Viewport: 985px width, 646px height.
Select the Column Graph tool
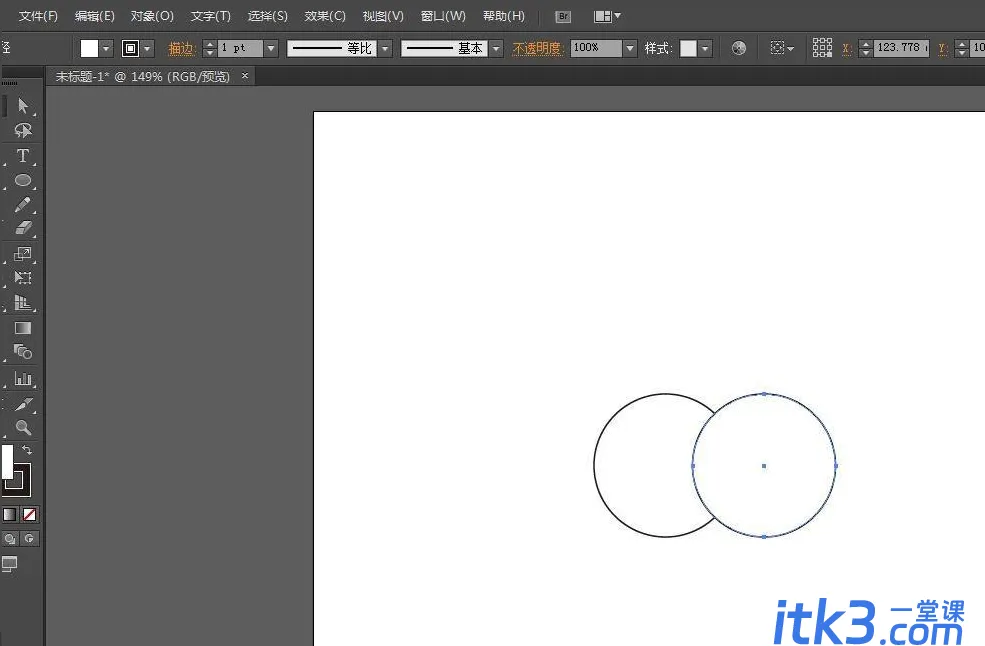[x=23, y=378]
